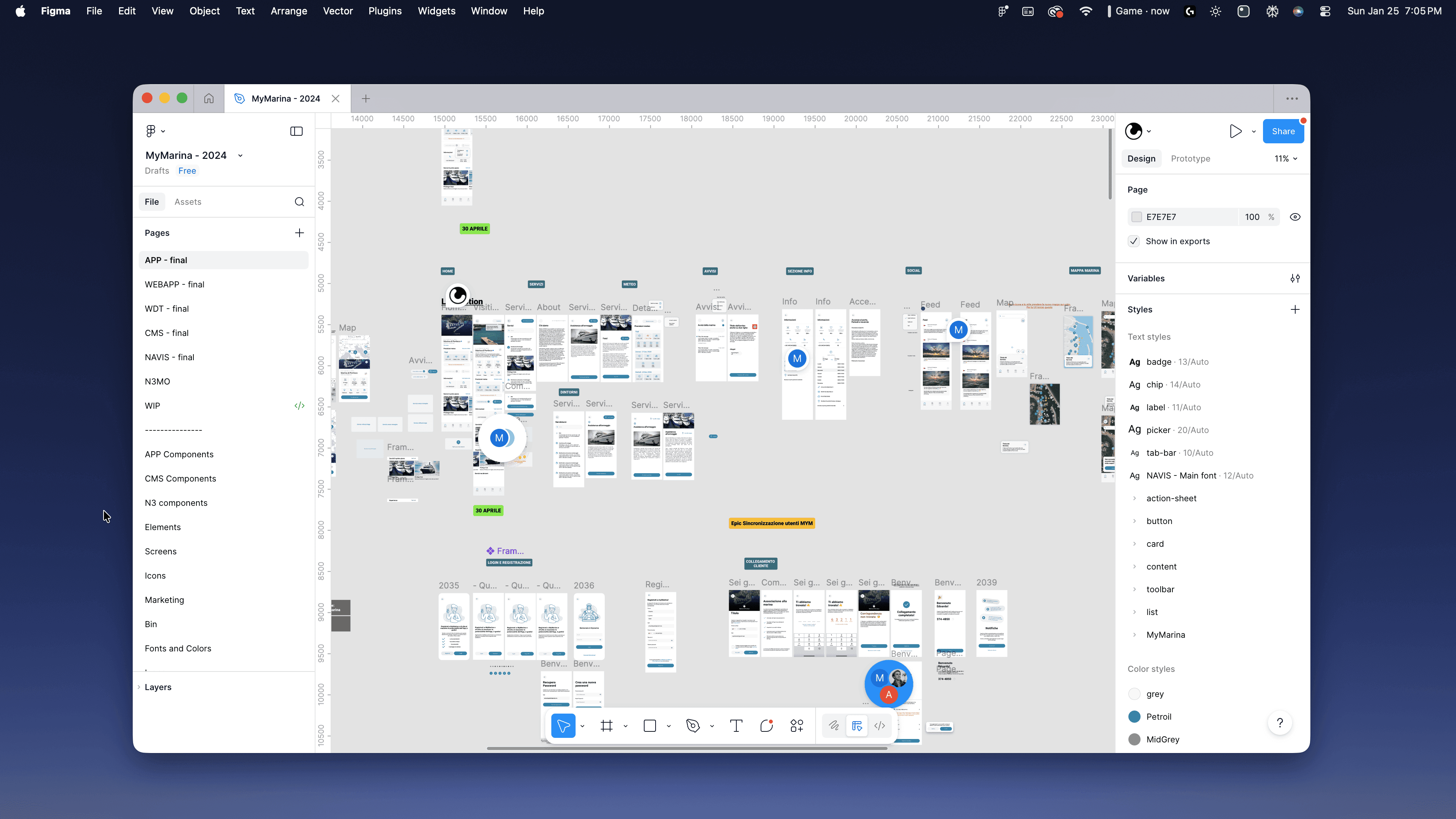Open the Plugins menu
Viewport: 1456px width, 819px height.
pyautogui.click(x=385, y=11)
